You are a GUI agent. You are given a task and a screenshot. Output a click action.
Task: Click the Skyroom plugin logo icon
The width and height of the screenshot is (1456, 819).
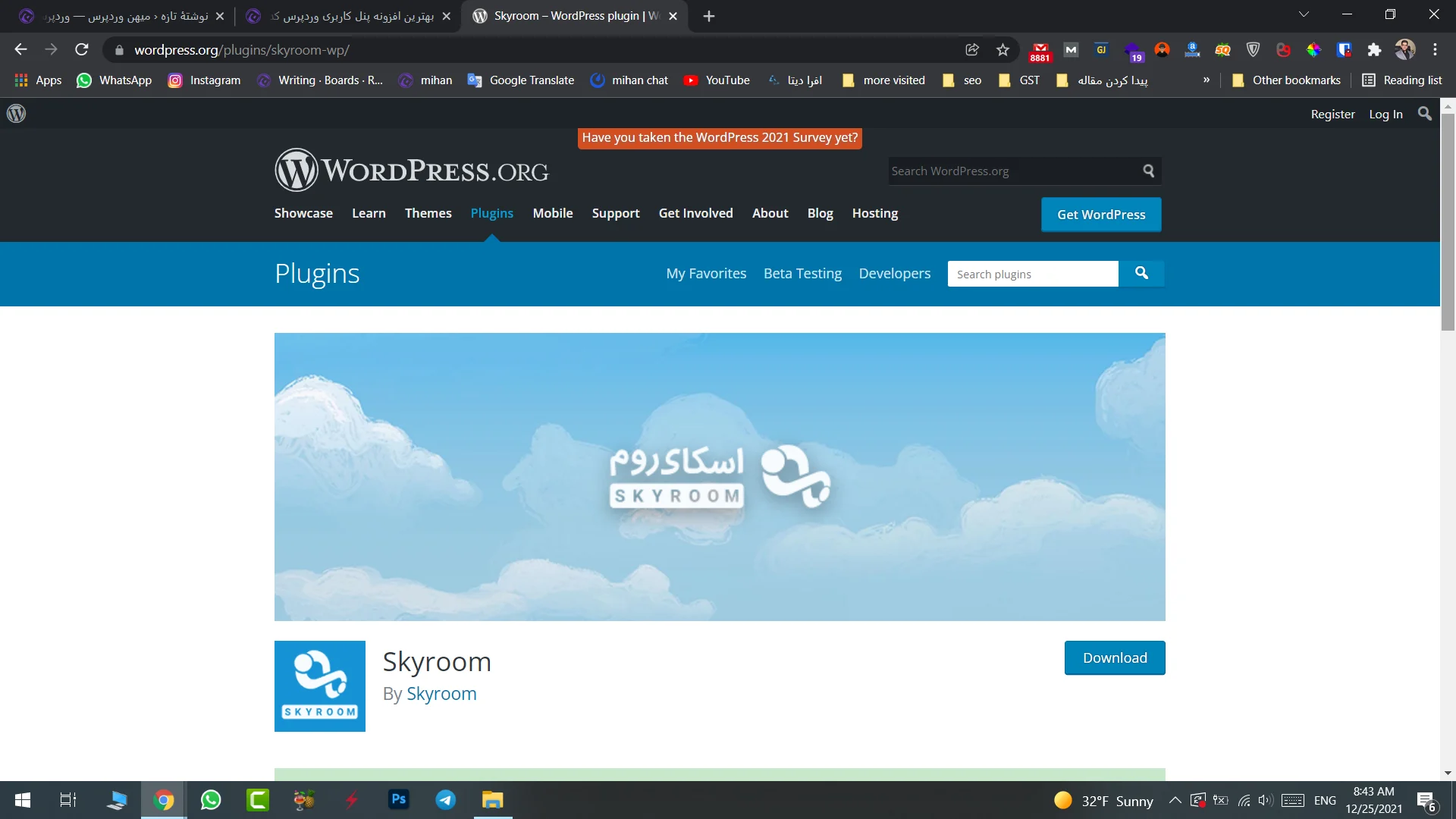(319, 686)
